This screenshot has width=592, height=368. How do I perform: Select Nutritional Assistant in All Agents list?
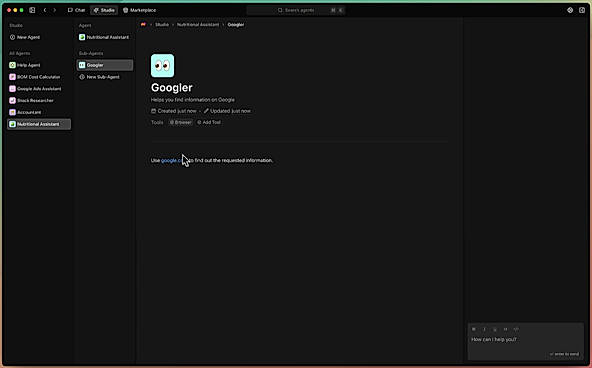(x=39, y=124)
